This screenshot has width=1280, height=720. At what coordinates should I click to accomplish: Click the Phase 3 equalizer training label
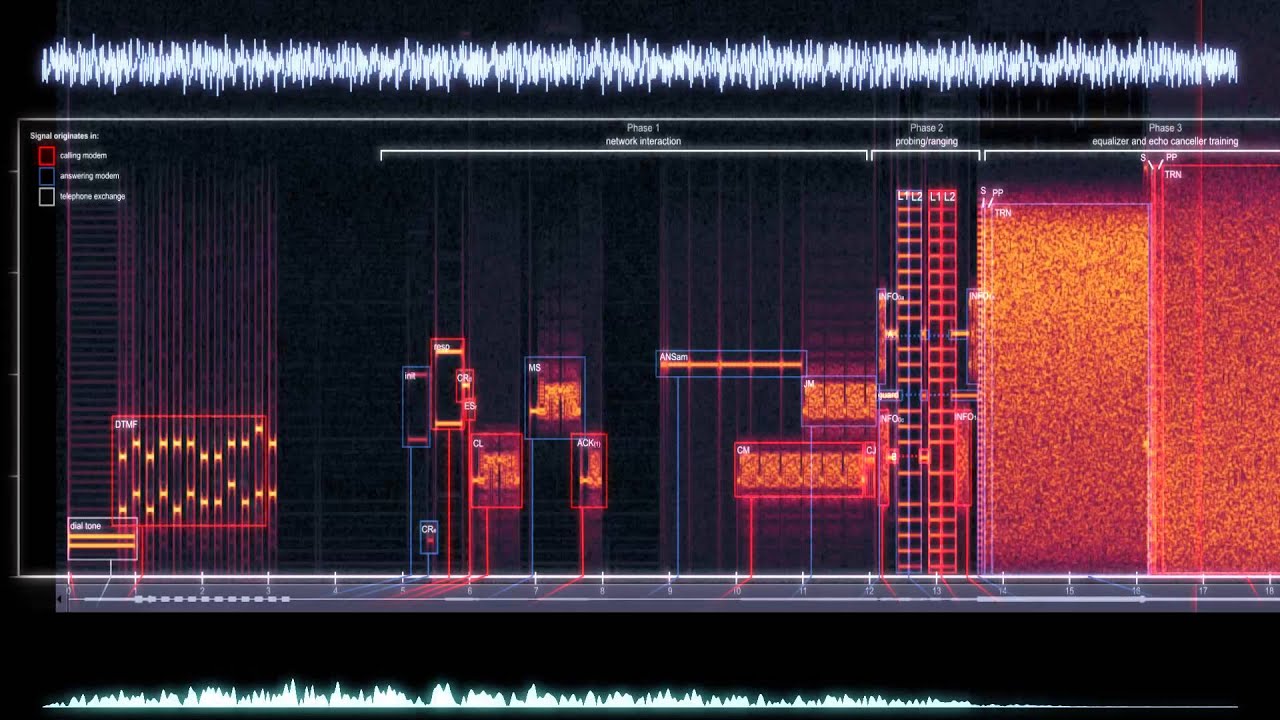tap(1164, 135)
